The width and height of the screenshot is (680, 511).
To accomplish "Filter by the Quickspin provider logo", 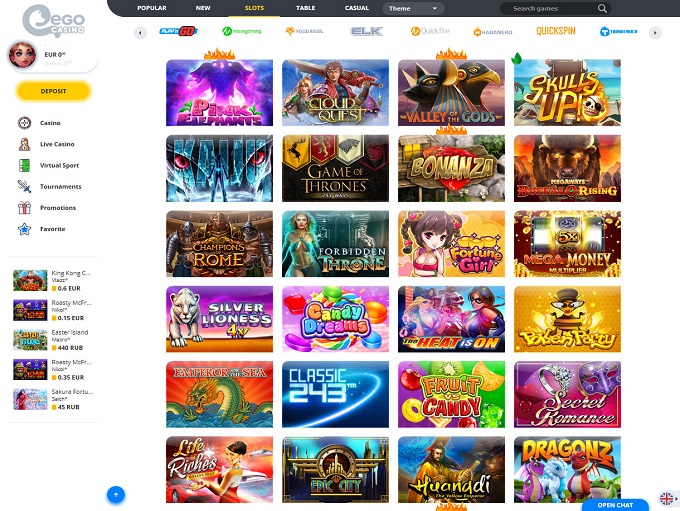I will [x=556, y=31].
